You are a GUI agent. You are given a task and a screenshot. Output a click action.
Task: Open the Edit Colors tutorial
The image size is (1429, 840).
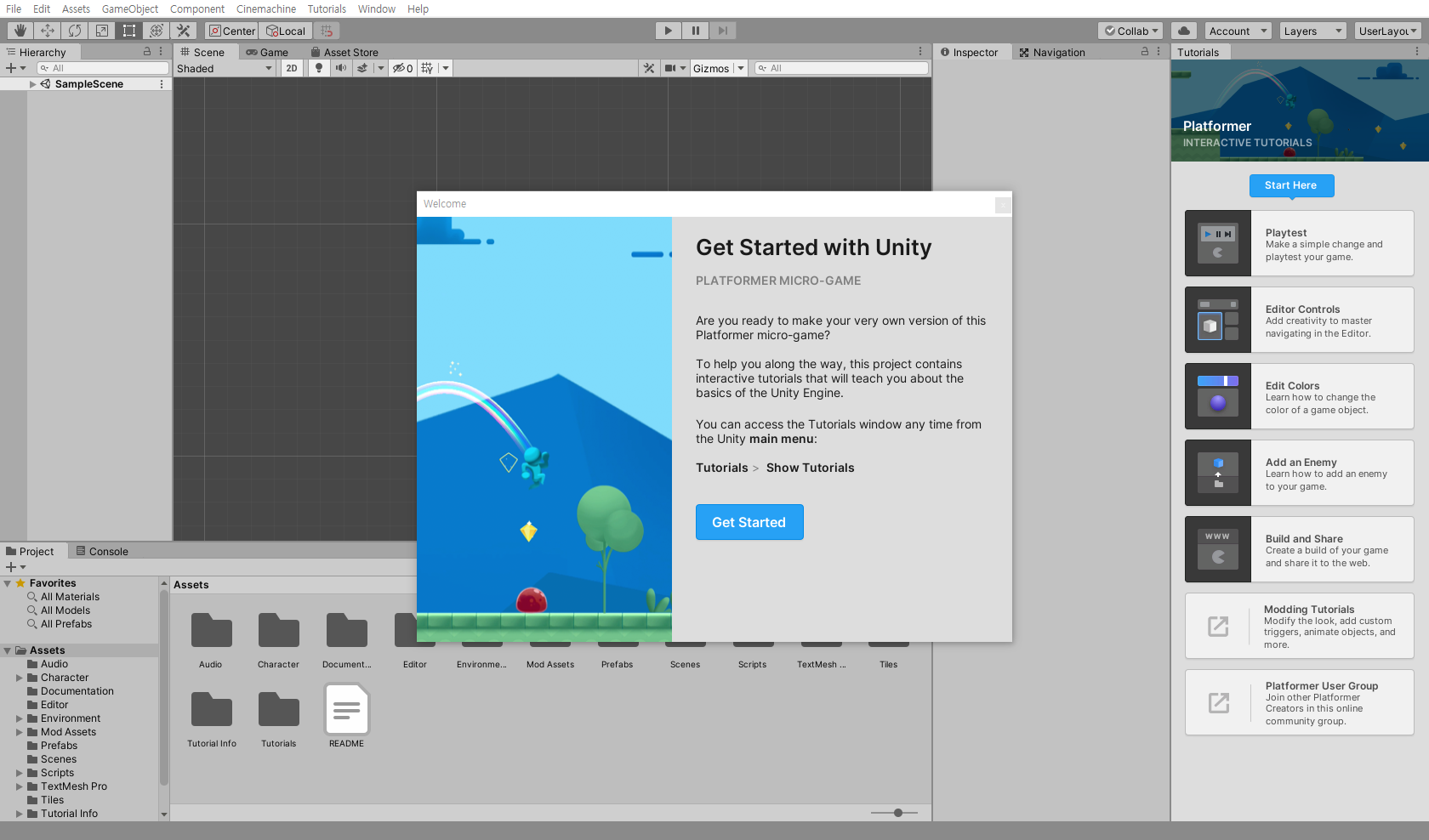[x=1299, y=396]
